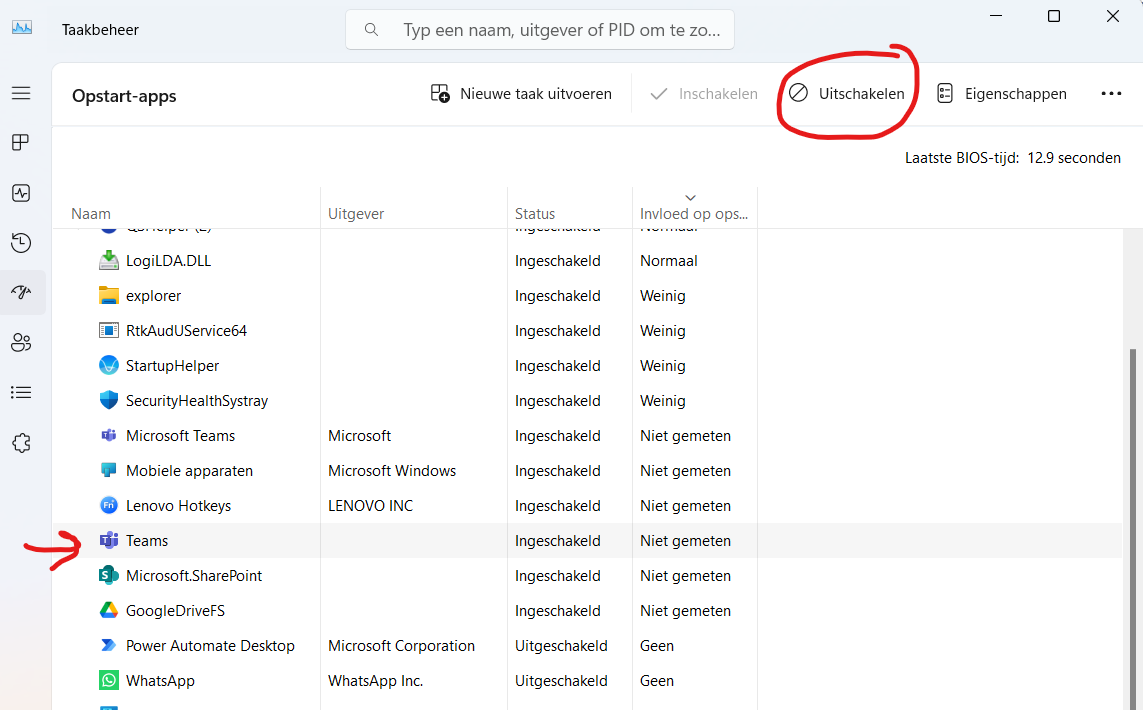
Task: Open the Details page icon in the sidebar
Action: coord(21,393)
